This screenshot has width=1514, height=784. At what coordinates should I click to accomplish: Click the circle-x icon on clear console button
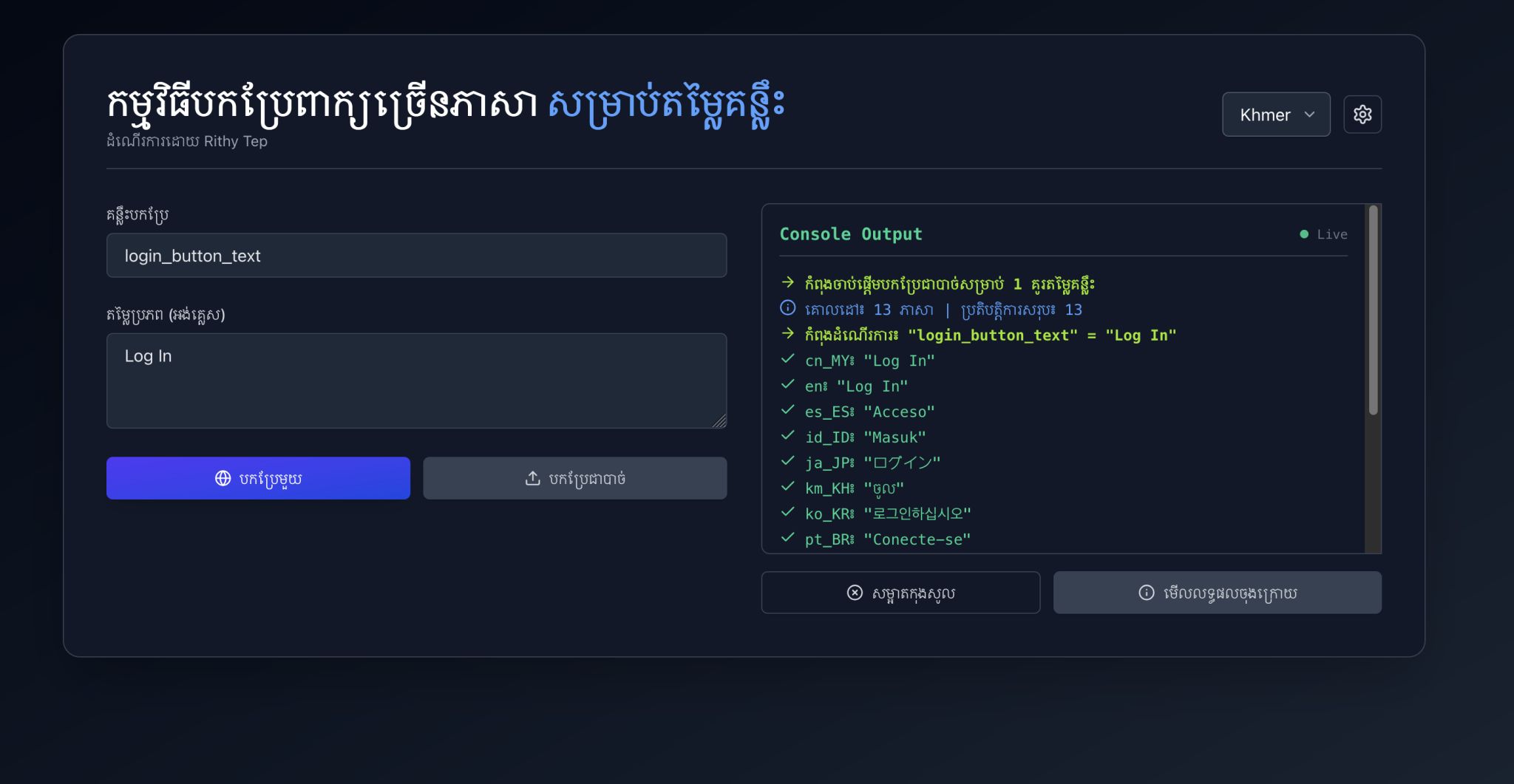855,593
